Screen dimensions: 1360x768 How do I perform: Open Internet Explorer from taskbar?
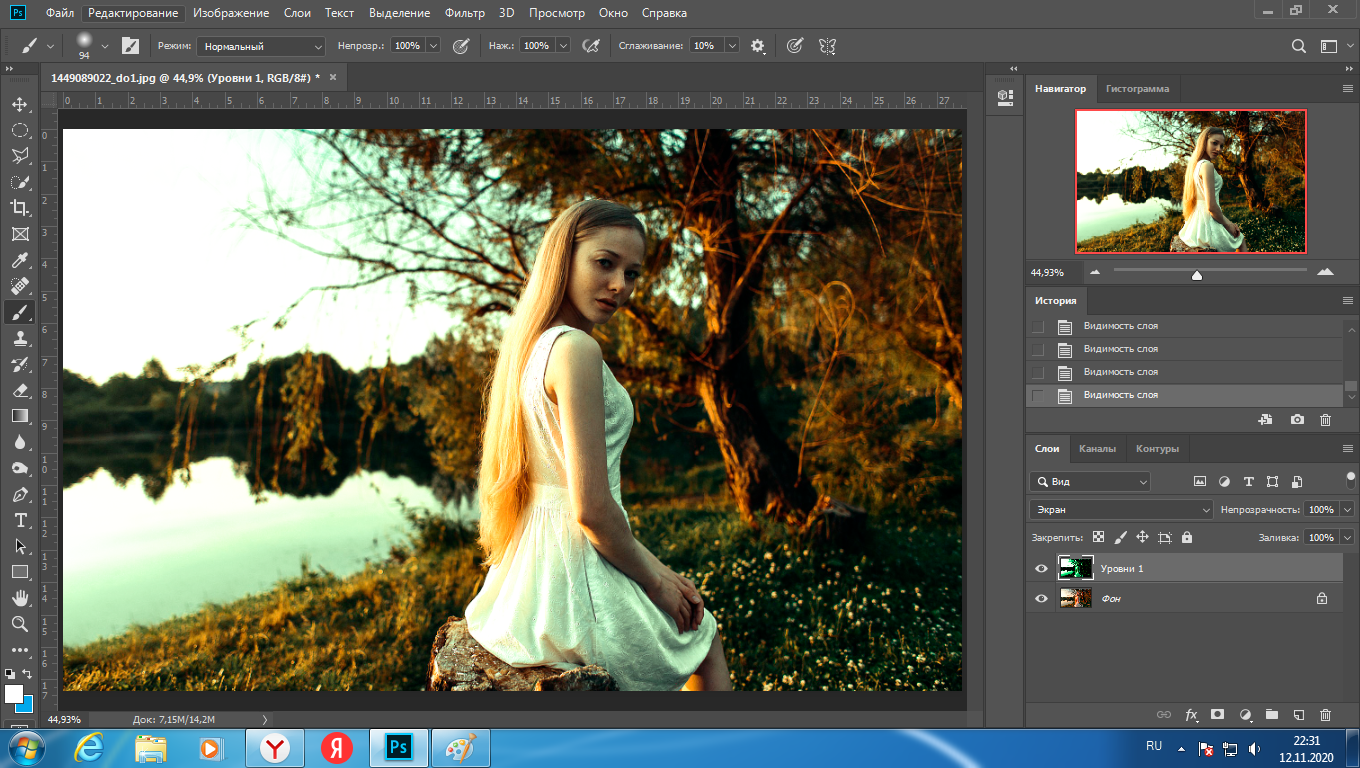(x=90, y=747)
